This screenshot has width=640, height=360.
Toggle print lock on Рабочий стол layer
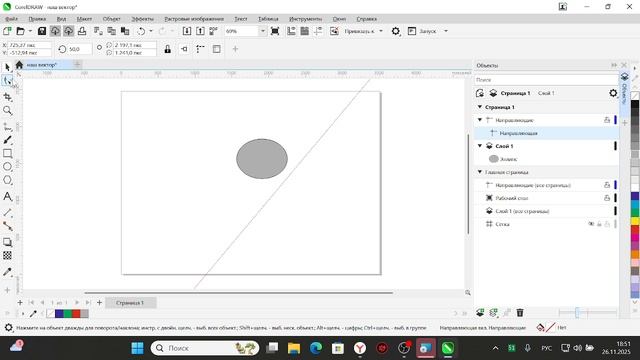tap(607, 198)
